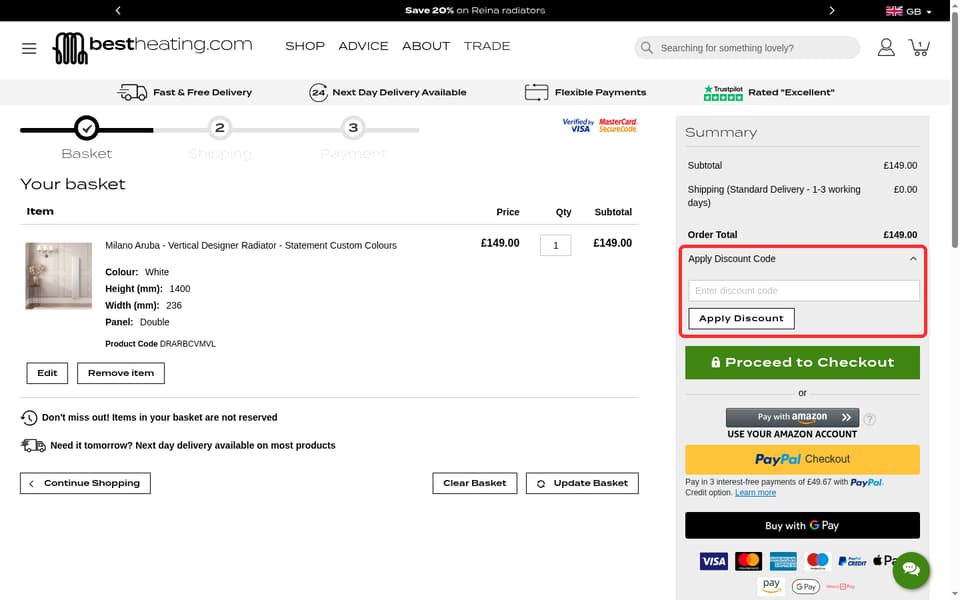
Task: Open the shopping basket icon
Action: (919, 47)
